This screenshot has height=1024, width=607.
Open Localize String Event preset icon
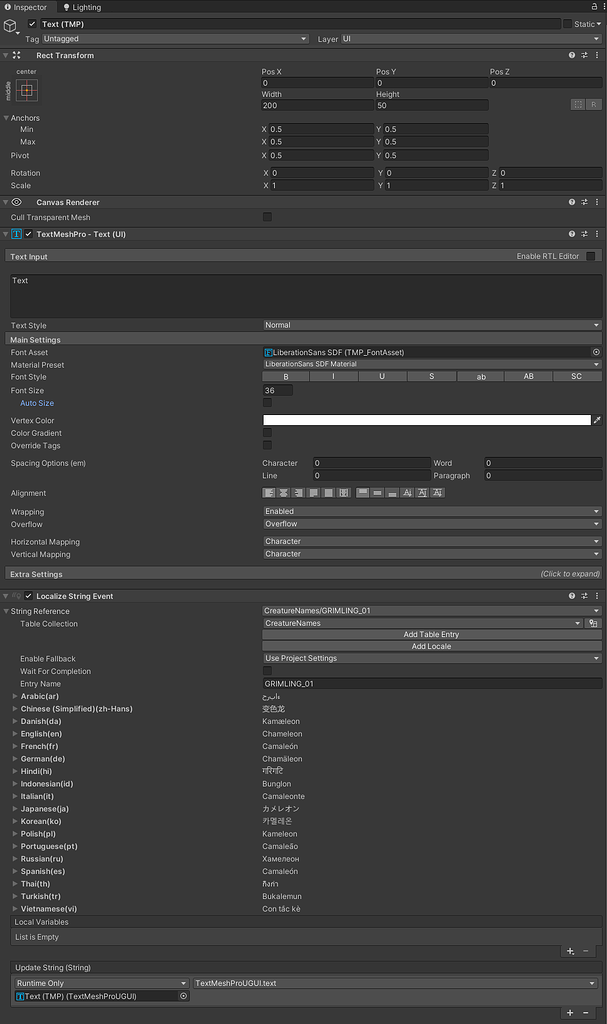click(x=584, y=596)
